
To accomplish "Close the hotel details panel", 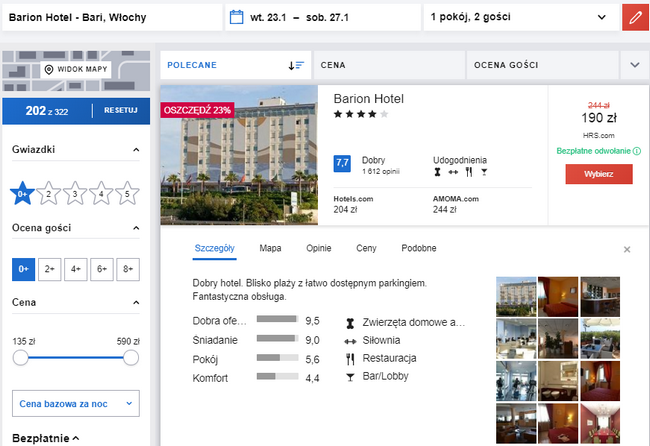I will [627, 249].
